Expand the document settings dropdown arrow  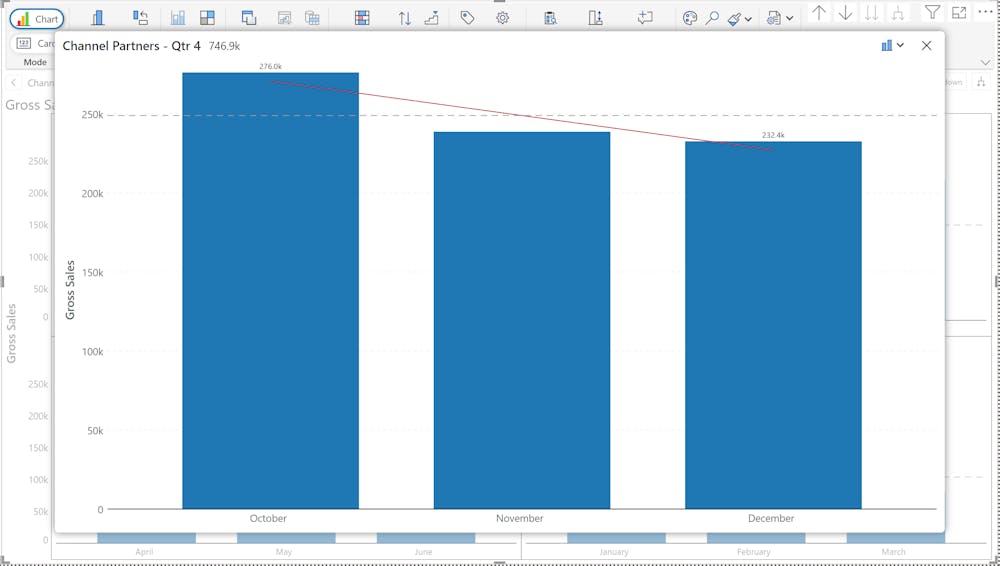pyautogui.click(x=790, y=19)
